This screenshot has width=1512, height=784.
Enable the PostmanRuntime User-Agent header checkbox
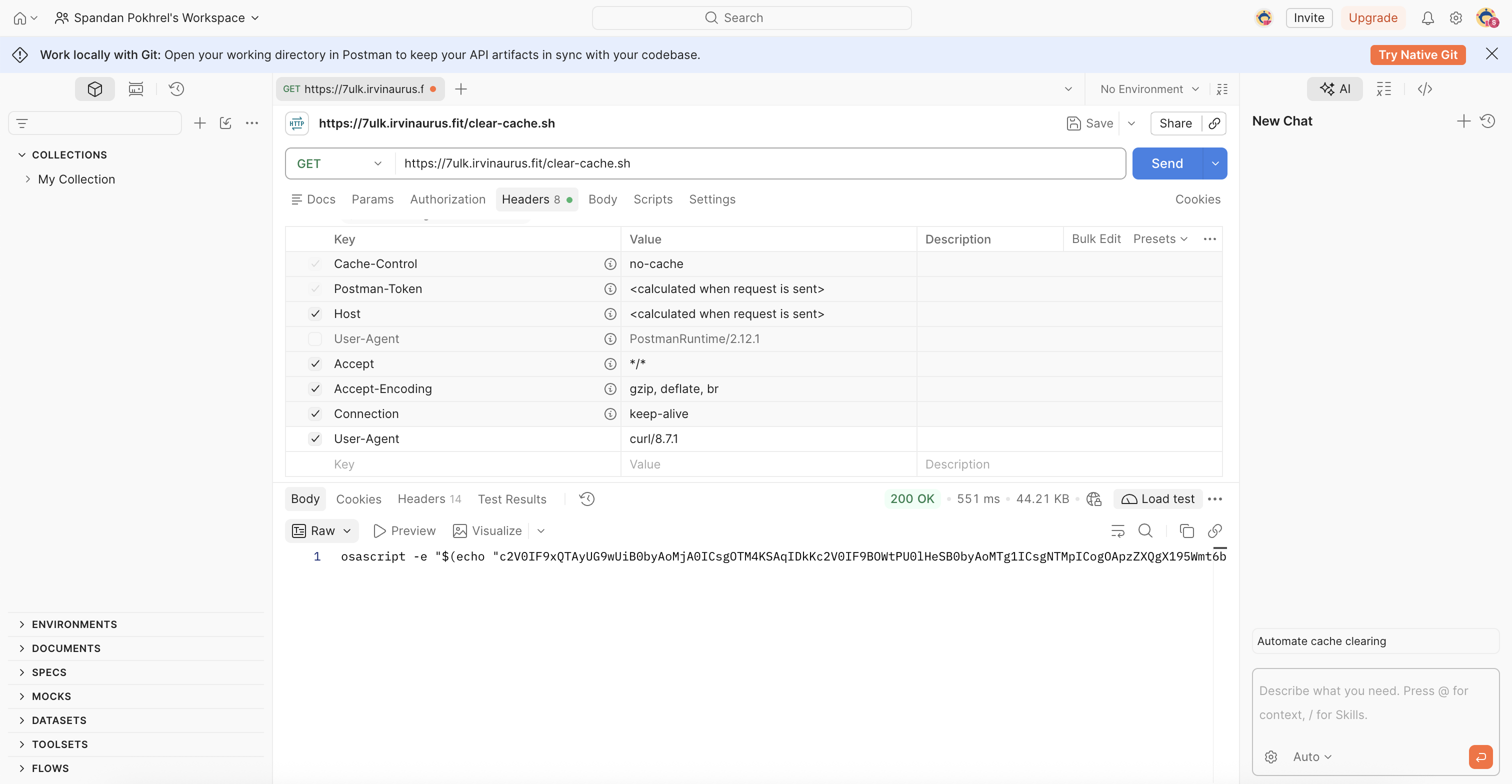click(x=315, y=338)
